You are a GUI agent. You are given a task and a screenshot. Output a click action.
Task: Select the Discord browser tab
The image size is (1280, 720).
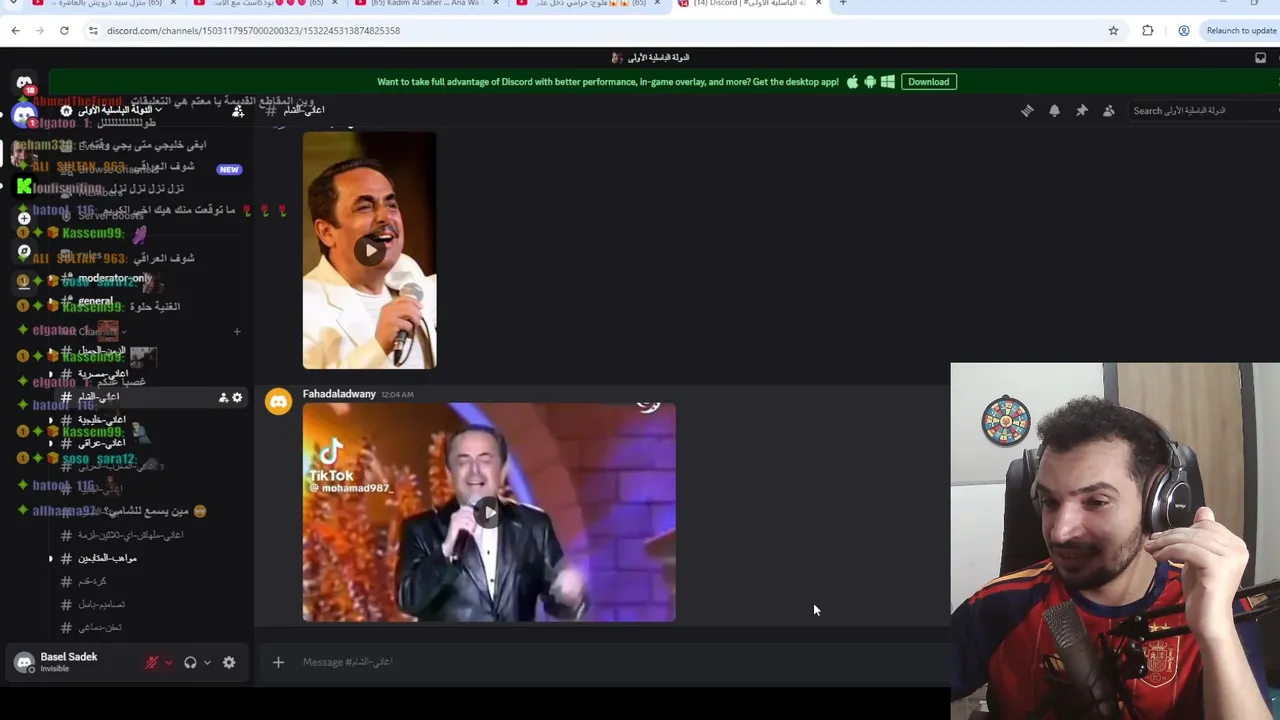point(750,4)
